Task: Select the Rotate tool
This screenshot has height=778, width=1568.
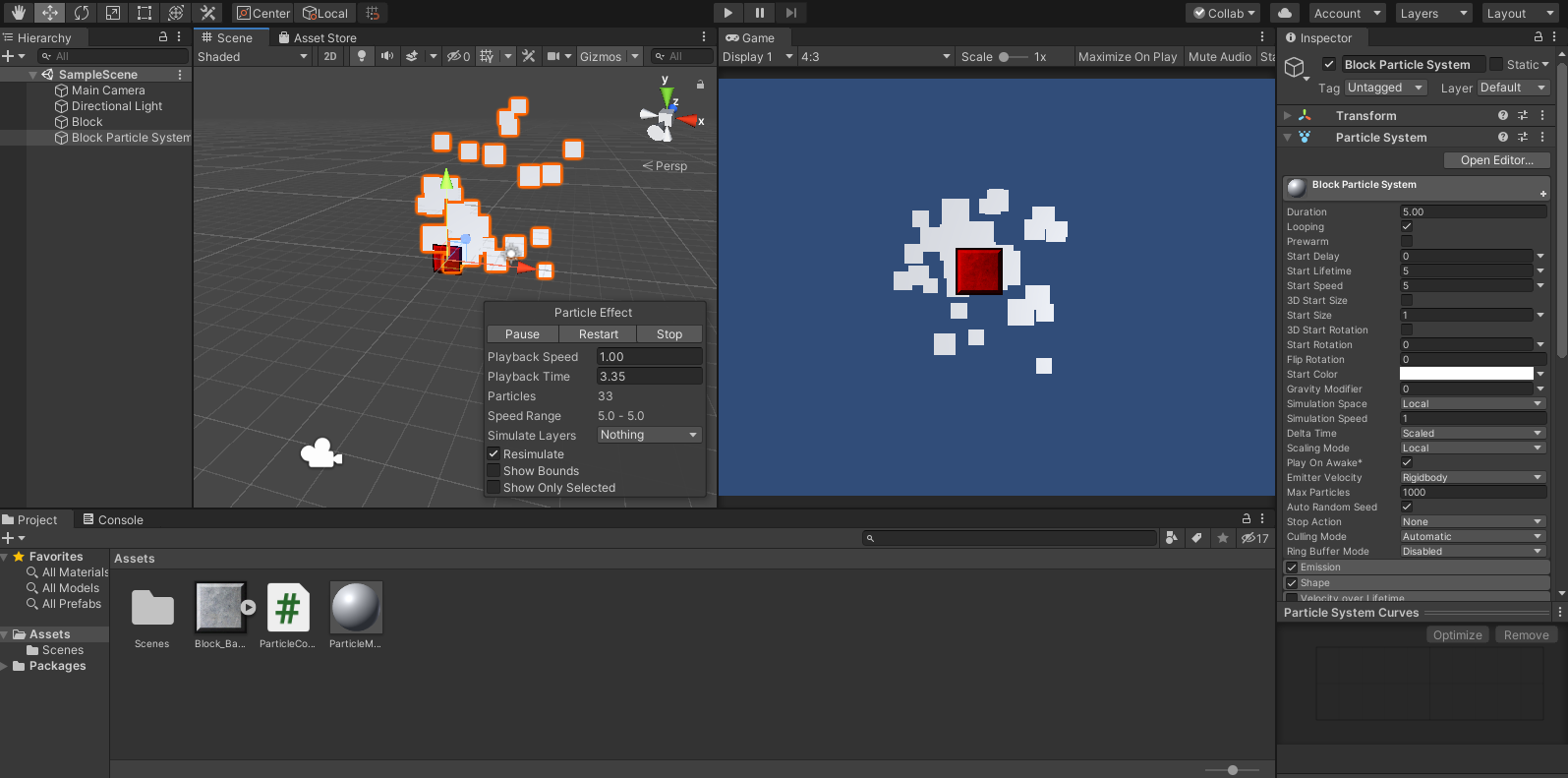Action: [81, 13]
